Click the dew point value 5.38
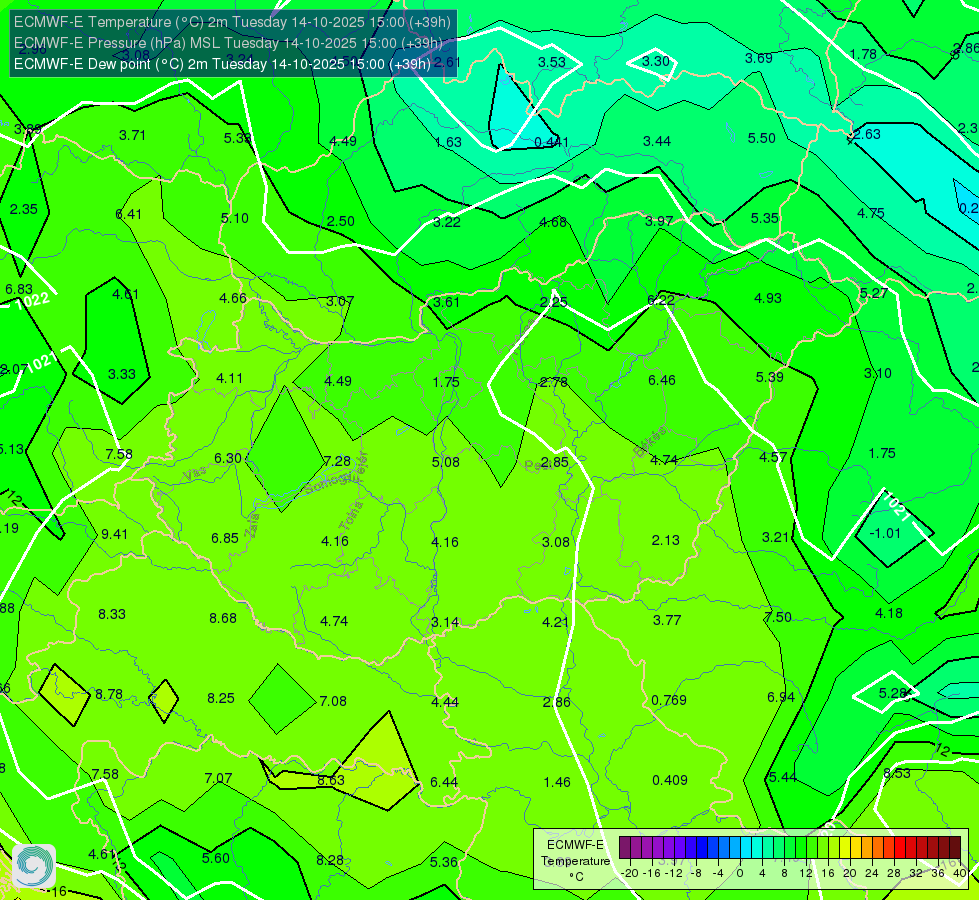 (237, 138)
